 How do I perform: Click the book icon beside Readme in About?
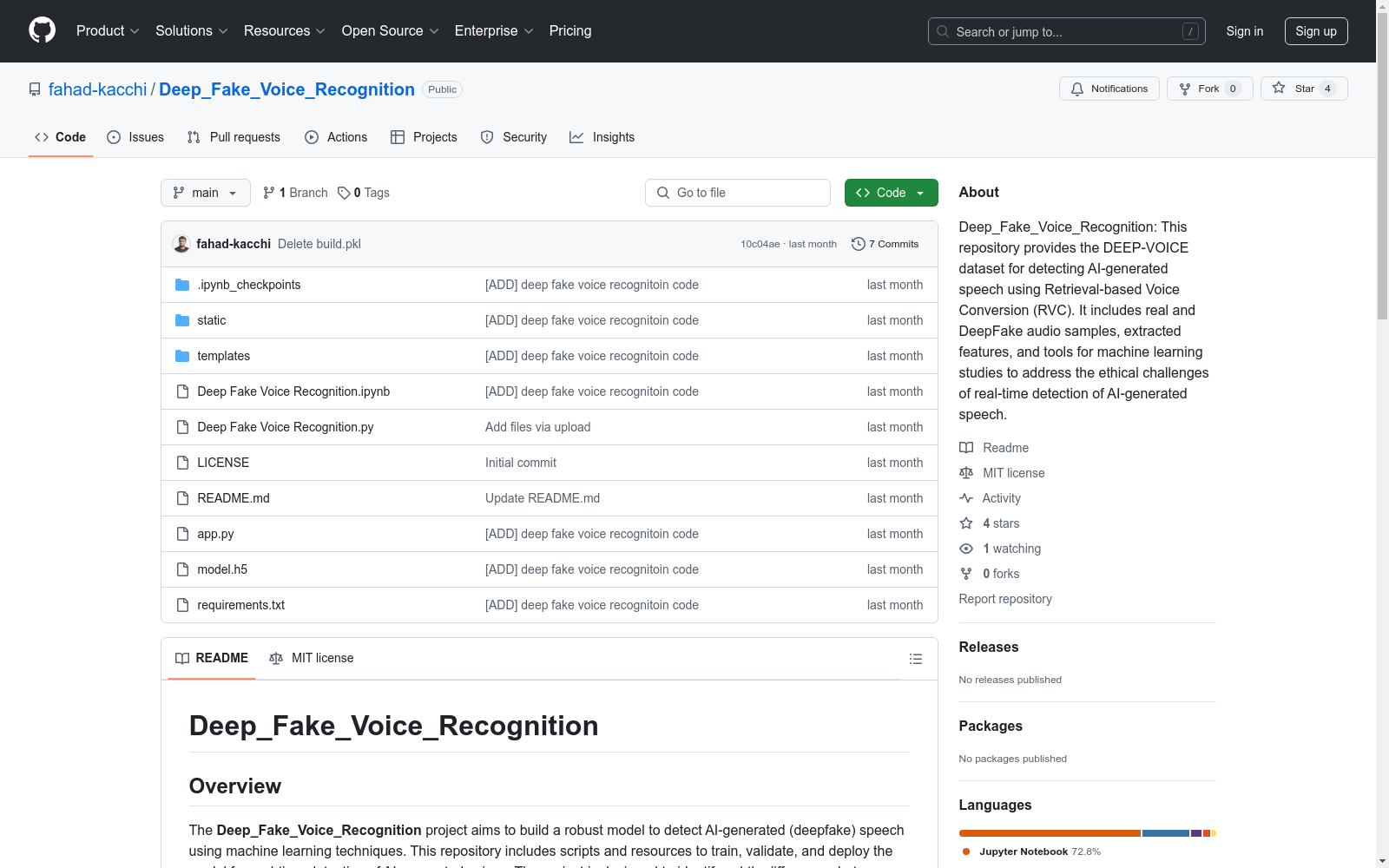pos(966,448)
